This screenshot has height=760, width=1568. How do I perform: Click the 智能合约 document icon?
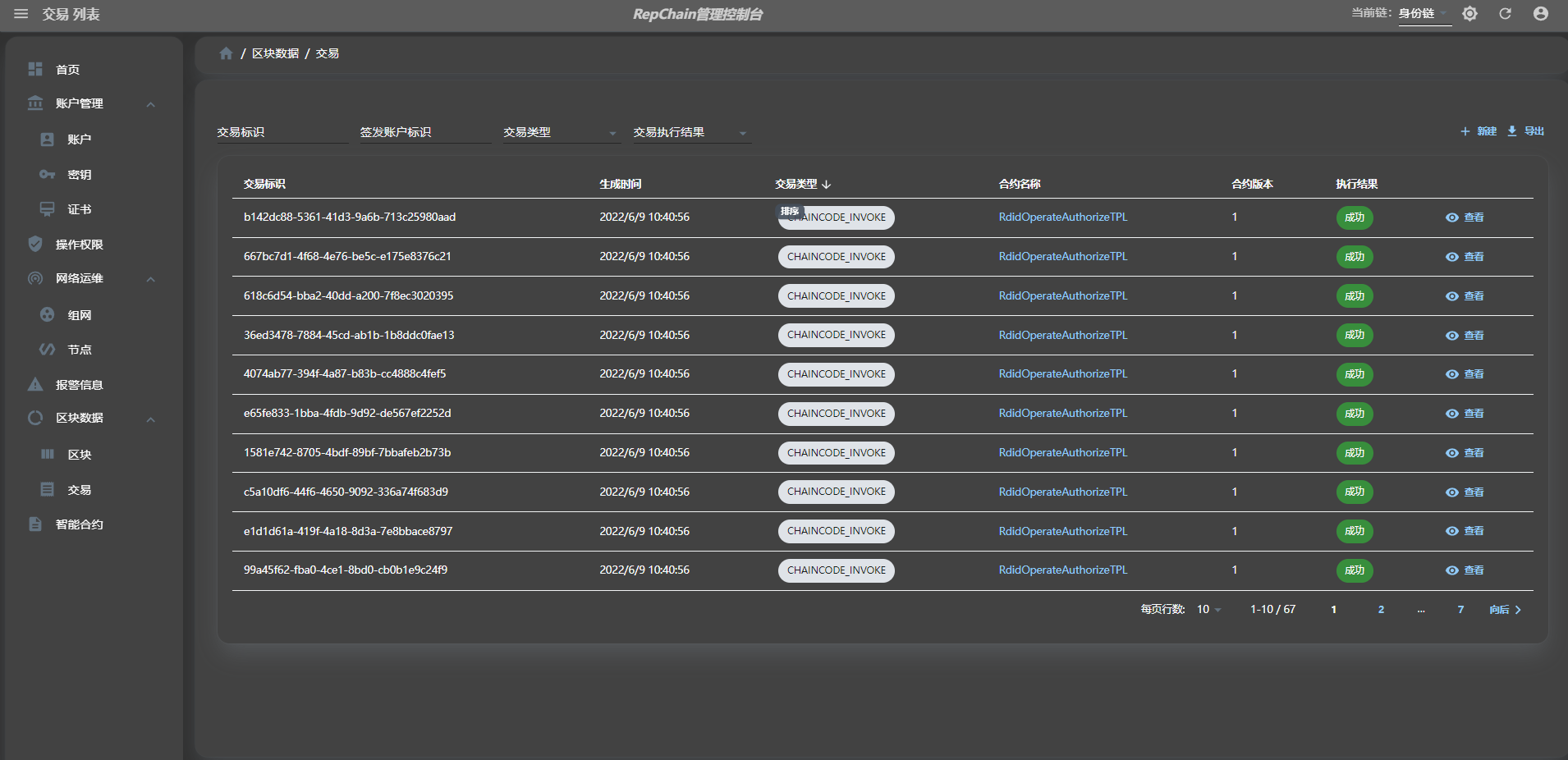pos(35,524)
